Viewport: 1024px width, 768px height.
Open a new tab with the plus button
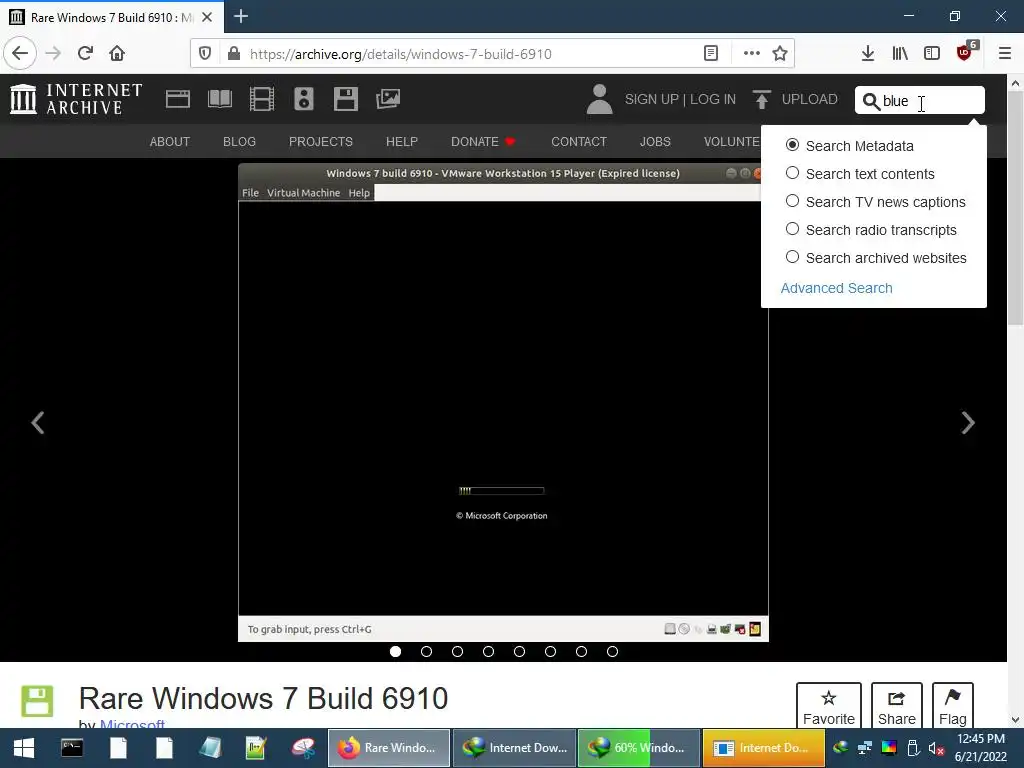[x=241, y=16]
